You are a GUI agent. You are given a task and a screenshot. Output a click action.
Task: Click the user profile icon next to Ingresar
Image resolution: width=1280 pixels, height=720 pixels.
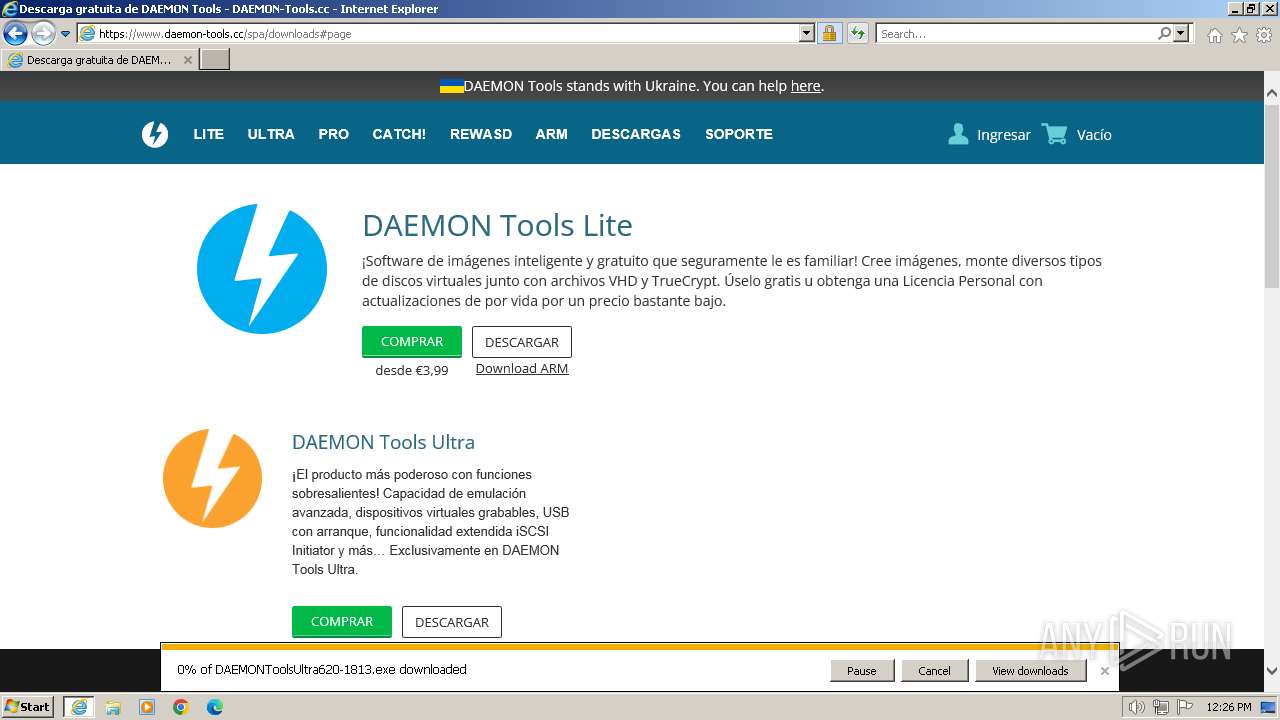tap(958, 134)
